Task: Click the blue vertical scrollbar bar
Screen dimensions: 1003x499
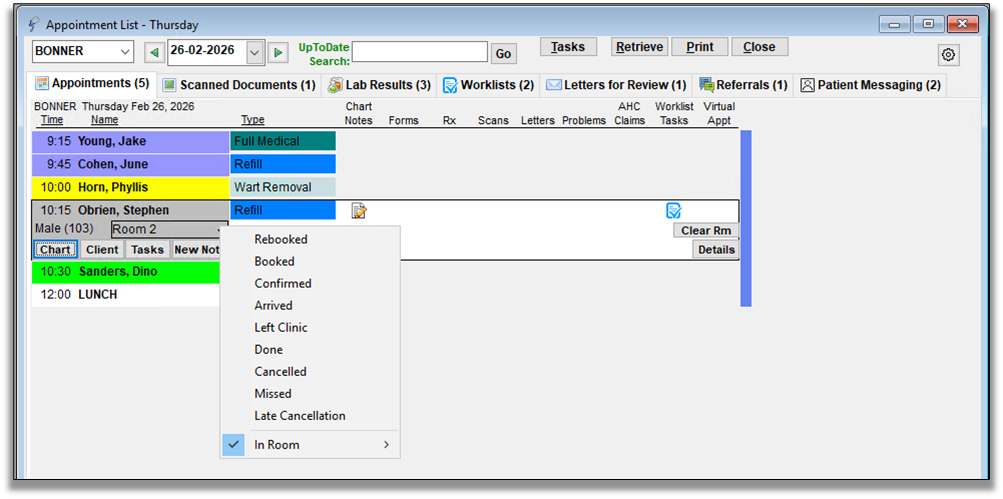Action: pyautogui.click(x=744, y=218)
